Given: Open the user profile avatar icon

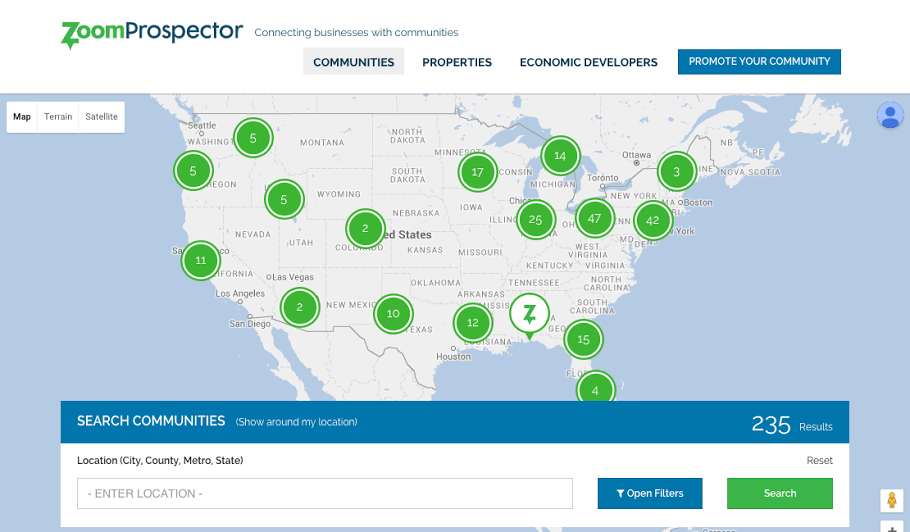Looking at the screenshot, I should pos(890,115).
